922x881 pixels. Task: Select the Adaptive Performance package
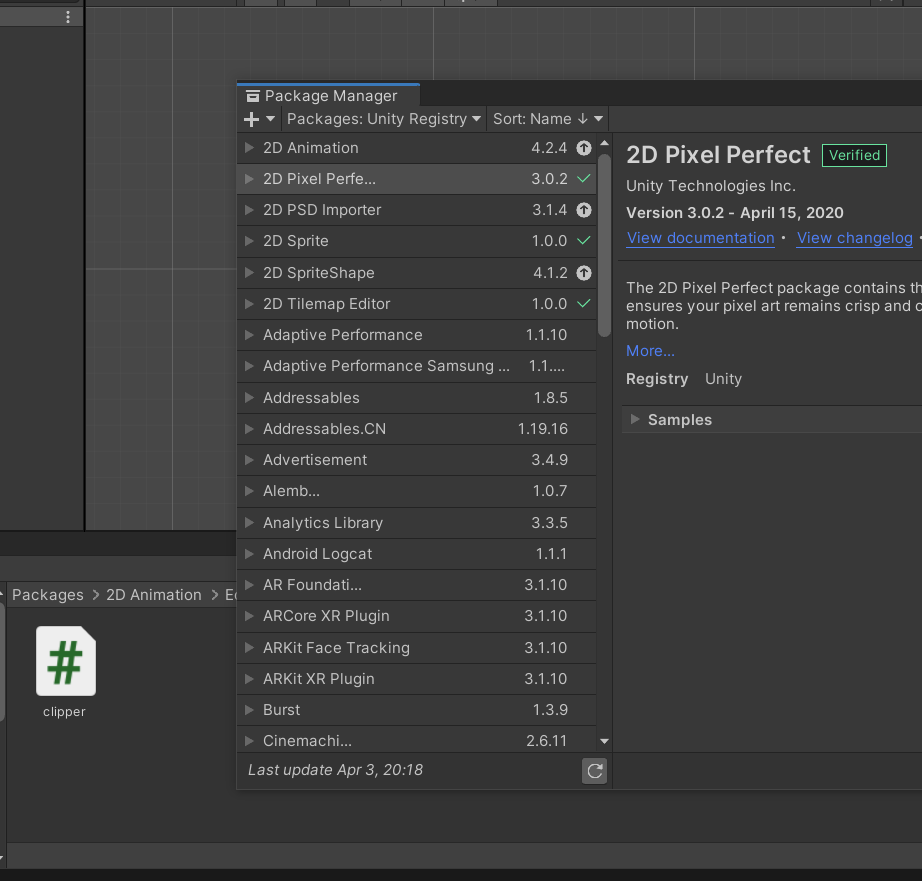[416, 335]
